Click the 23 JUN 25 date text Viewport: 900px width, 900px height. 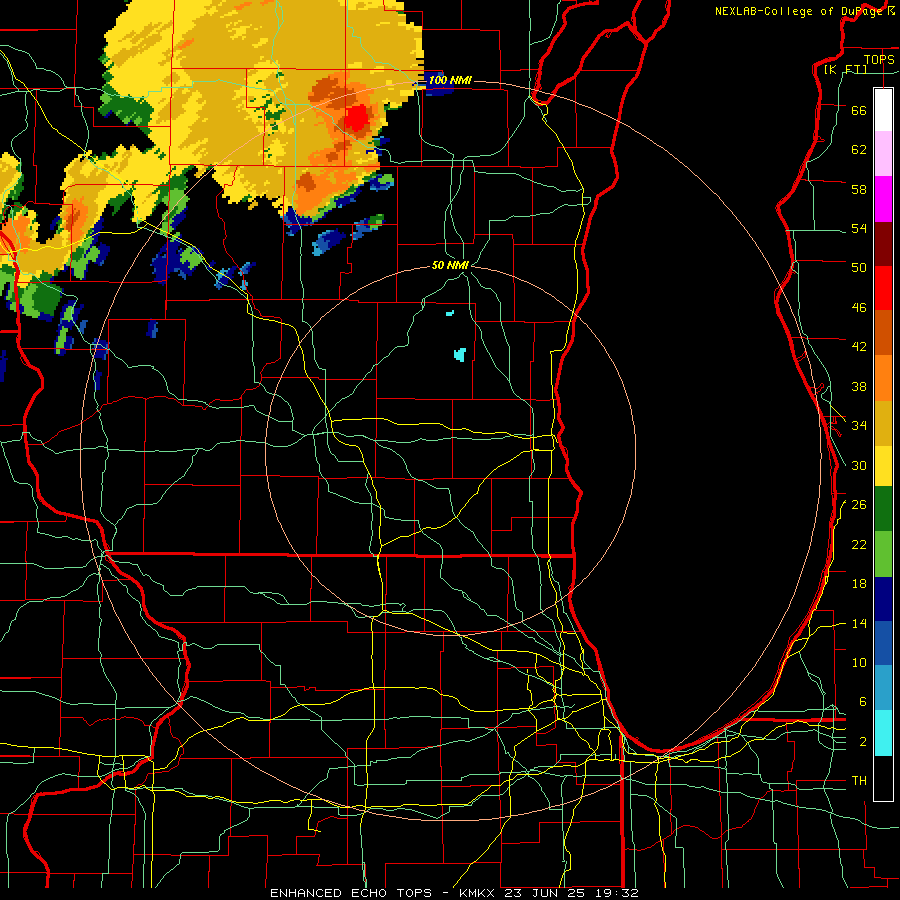point(547,893)
